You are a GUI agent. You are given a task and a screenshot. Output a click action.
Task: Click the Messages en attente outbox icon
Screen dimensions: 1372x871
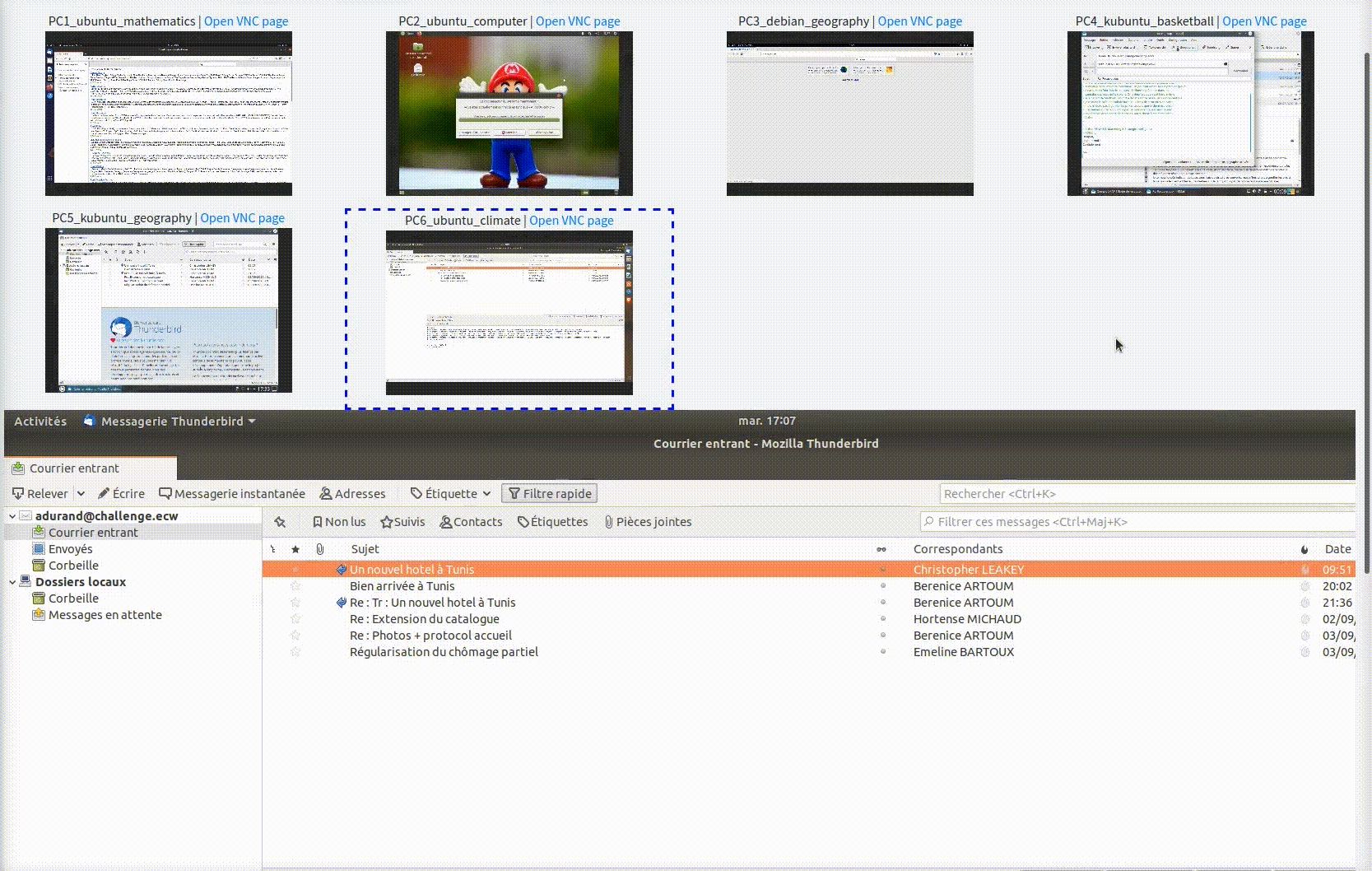pyautogui.click(x=39, y=615)
